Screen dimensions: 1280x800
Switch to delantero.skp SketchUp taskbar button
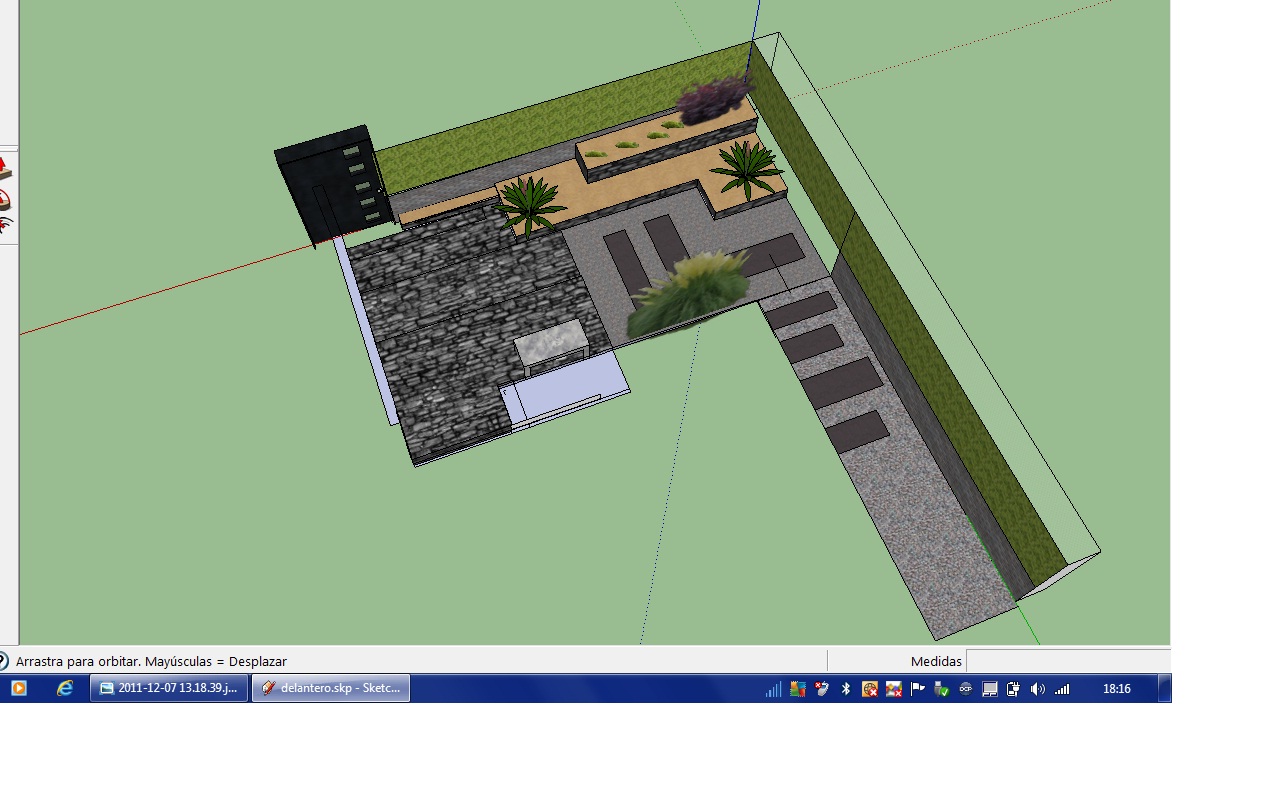(x=331, y=688)
